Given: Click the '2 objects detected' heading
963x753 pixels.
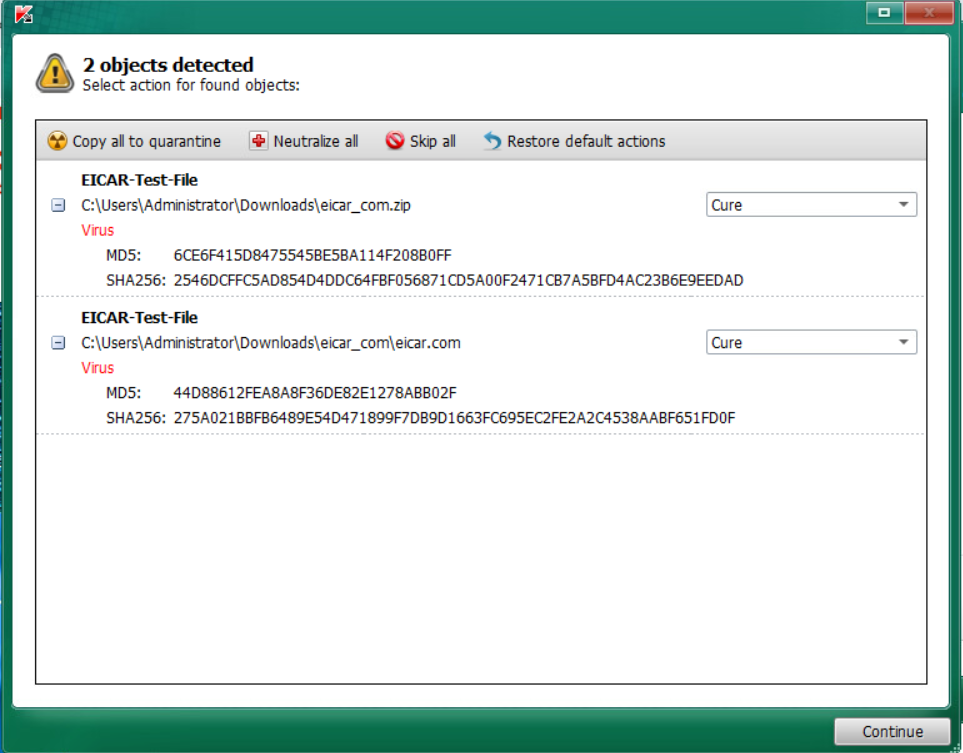Looking at the screenshot, I should (168, 64).
